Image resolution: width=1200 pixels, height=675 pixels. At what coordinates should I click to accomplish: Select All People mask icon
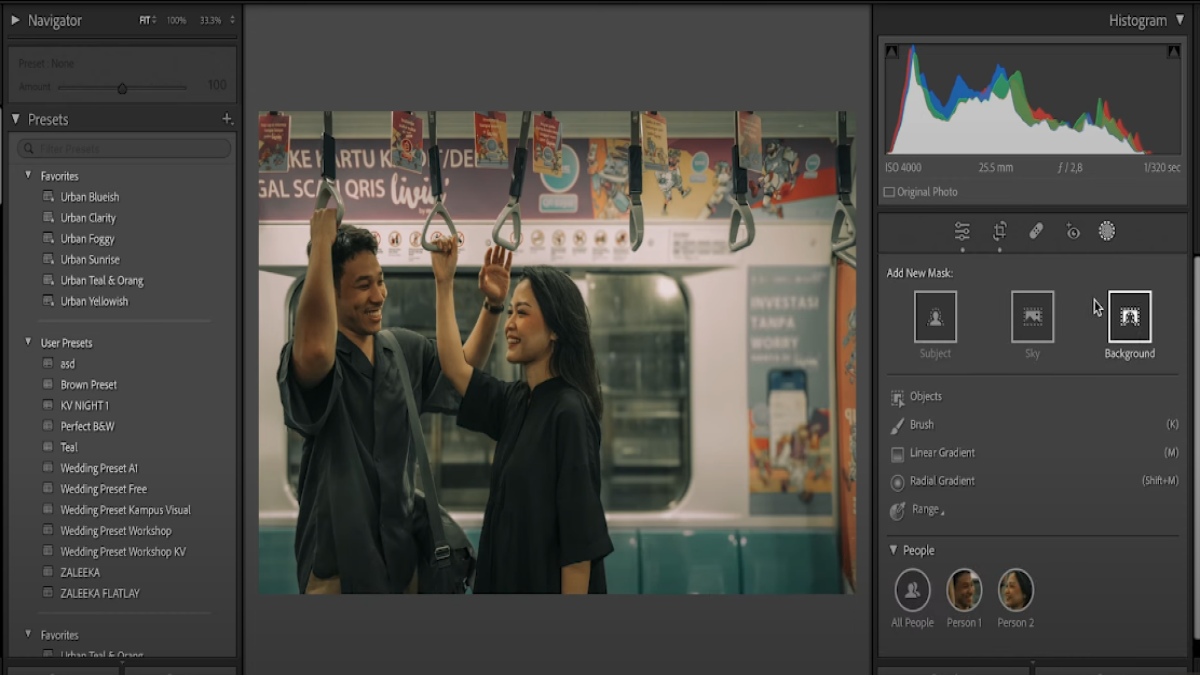click(x=912, y=590)
